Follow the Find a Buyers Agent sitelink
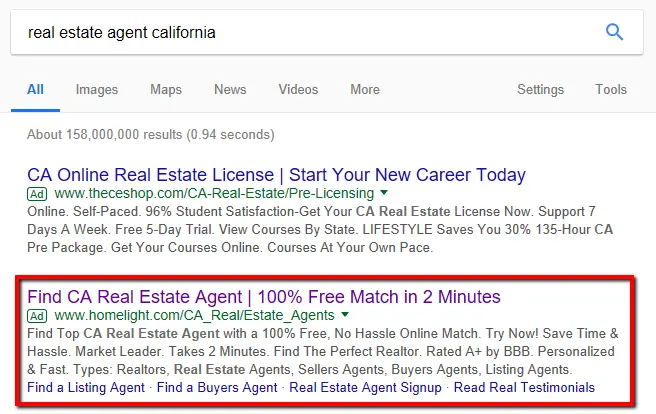 click(217, 387)
